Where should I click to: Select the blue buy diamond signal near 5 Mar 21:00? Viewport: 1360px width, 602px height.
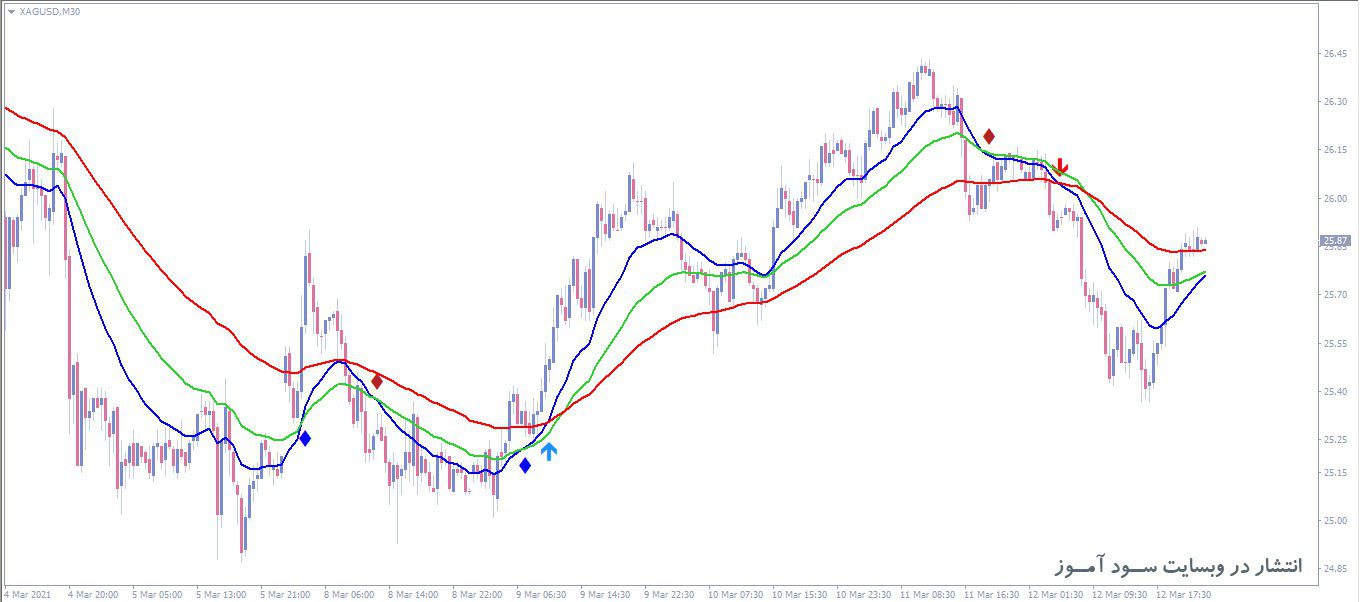(x=306, y=437)
